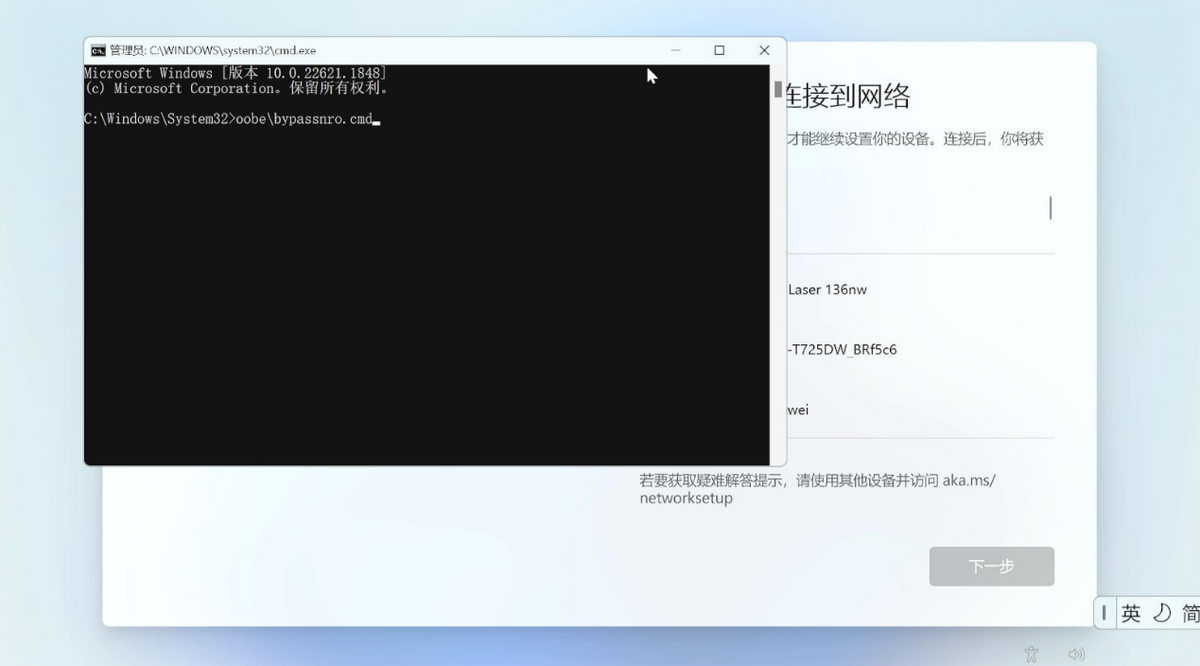Click the cmd.exe title bar icon
The image size is (1200, 666).
coord(98,50)
